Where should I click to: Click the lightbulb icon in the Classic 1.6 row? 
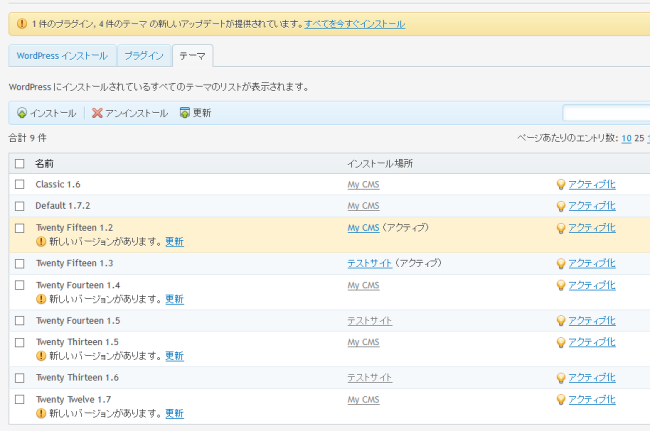(x=561, y=184)
